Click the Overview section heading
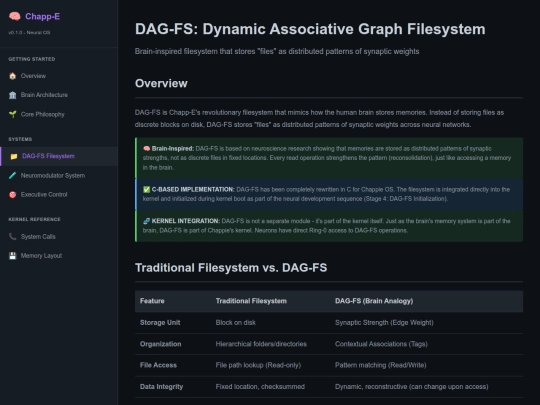540x405 pixels. pos(161,83)
